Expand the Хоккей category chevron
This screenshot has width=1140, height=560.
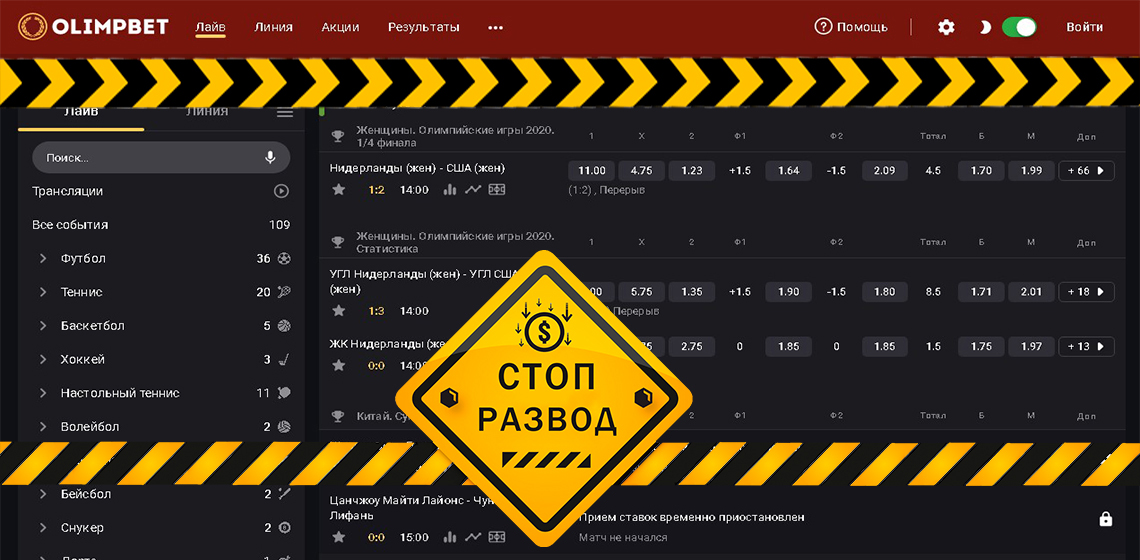(x=44, y=359)
